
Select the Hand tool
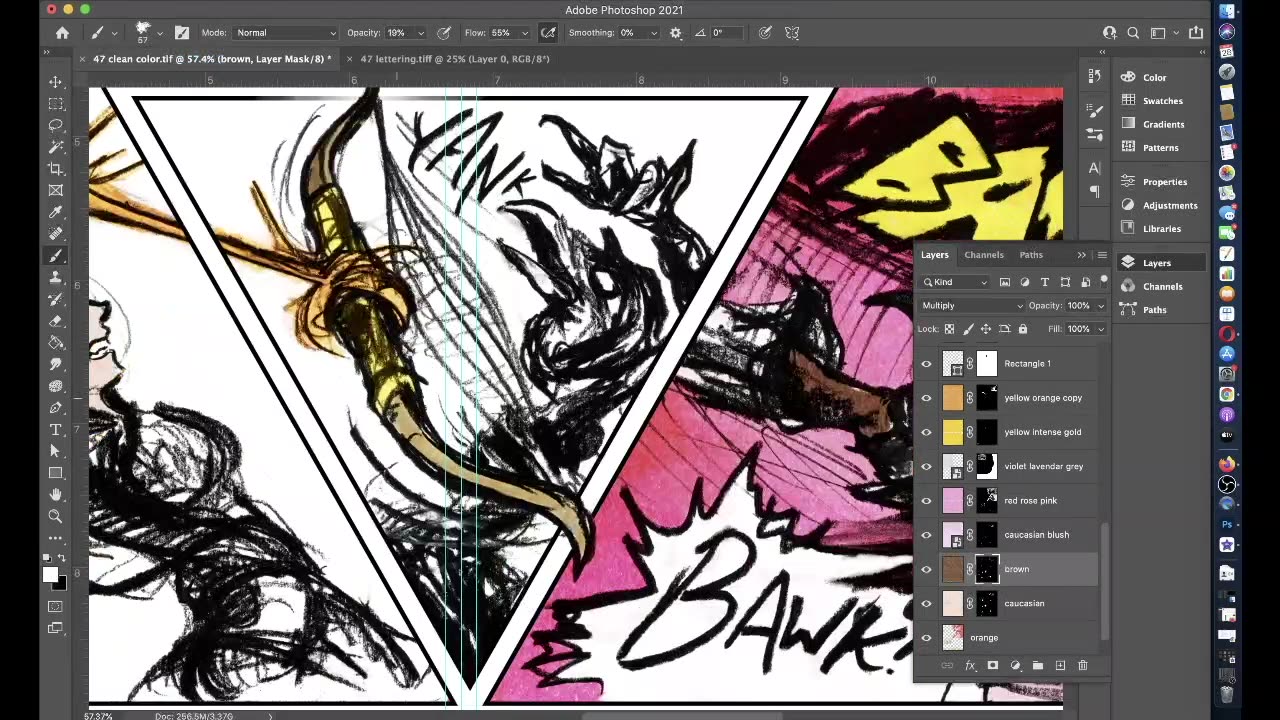(56, 495)
